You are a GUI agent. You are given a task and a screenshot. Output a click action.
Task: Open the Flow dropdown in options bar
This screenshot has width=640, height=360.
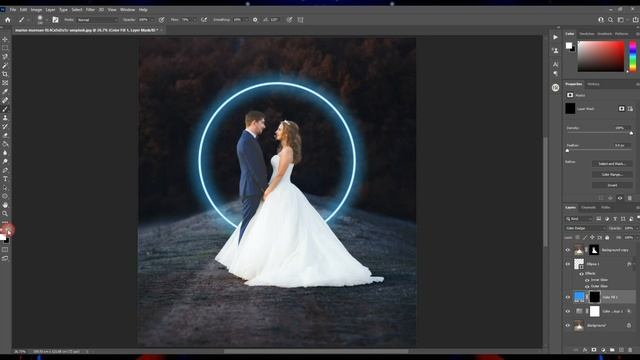click(x=194, y=20)
